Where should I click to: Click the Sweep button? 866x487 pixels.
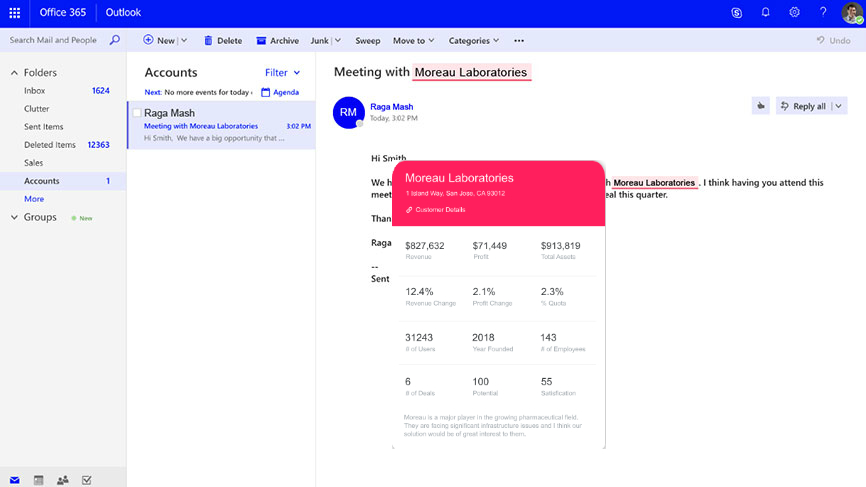pyautogui.click(x=367, y=40)
